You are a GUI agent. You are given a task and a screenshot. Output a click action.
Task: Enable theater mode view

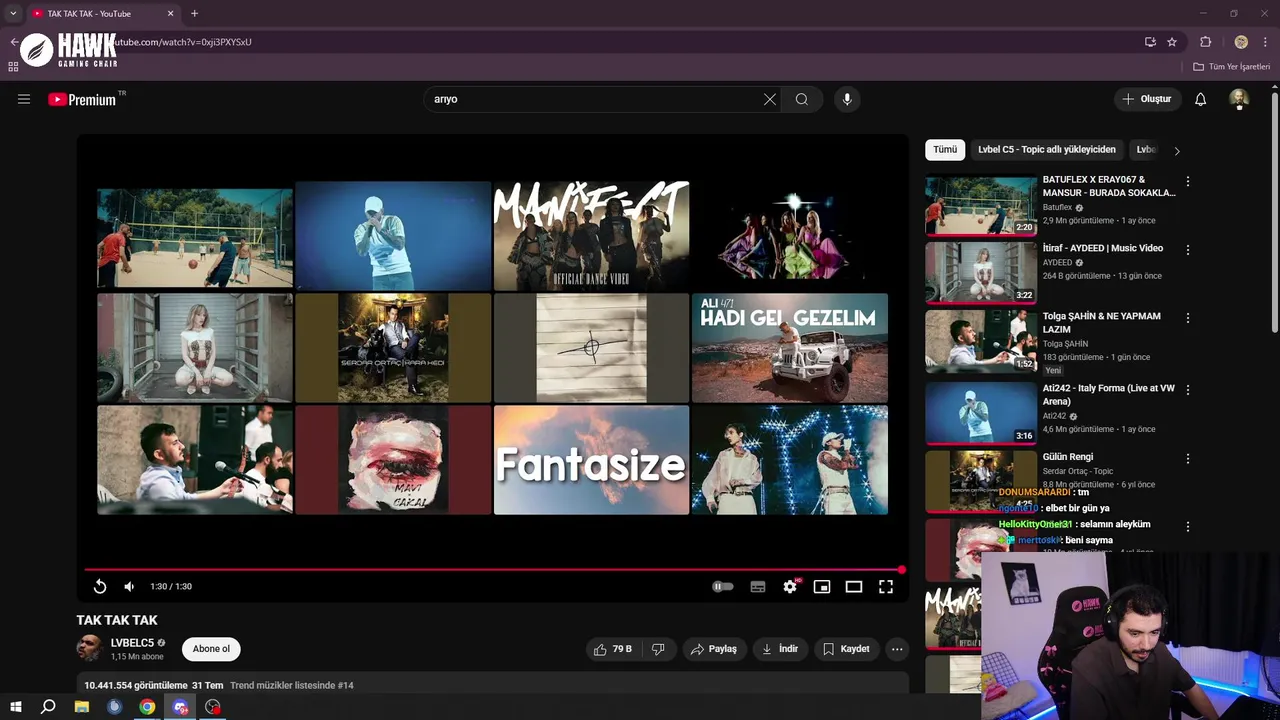pyautogui.click(x=854, y=586)
